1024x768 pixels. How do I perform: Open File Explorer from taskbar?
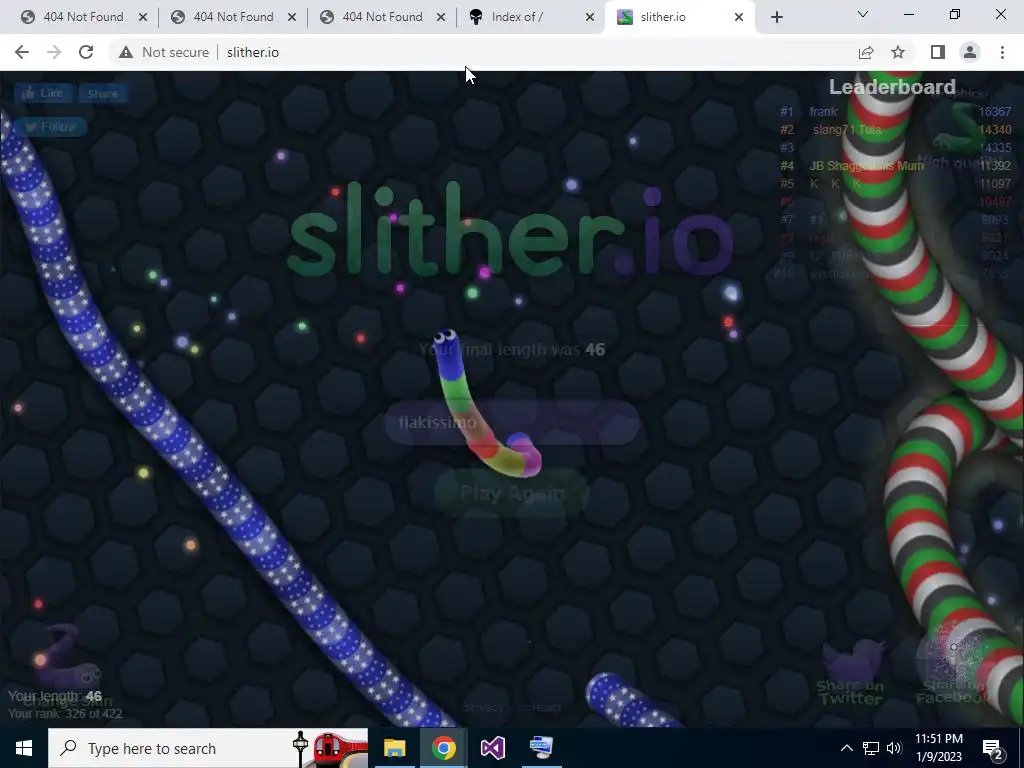coord(394,748)
